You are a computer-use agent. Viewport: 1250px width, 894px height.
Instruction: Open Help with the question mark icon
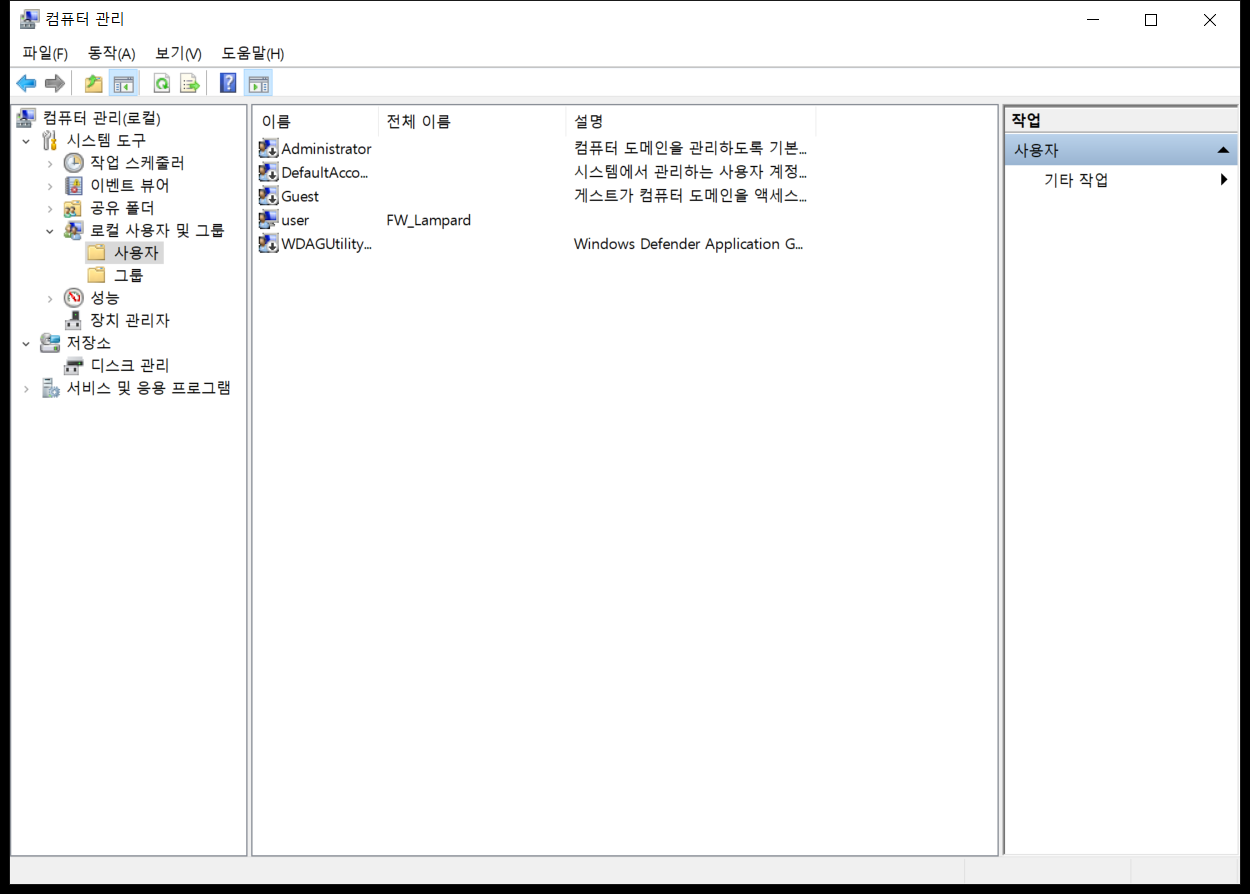tap(228, 84)
